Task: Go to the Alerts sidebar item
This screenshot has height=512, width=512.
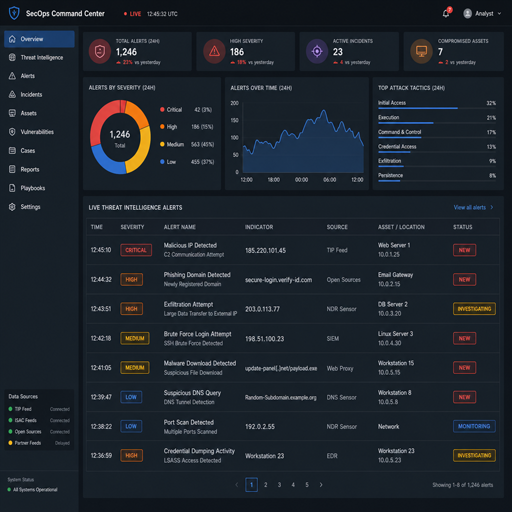Action: [x=39, y=76]
